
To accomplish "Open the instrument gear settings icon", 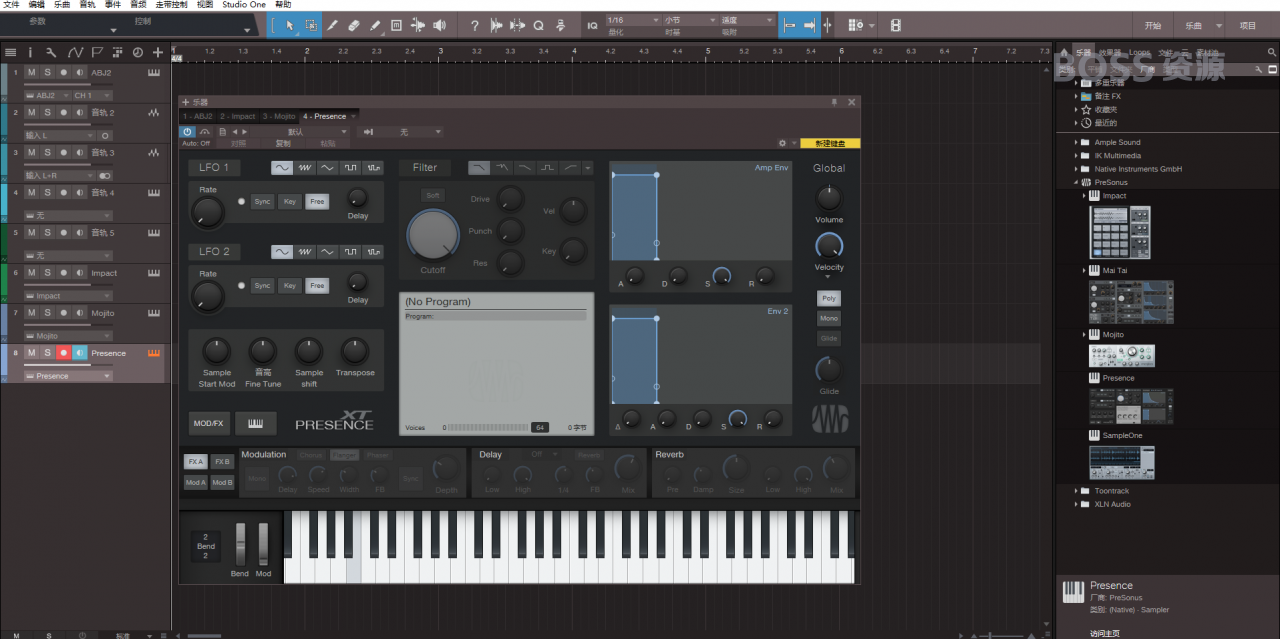I will click(782, 144).
